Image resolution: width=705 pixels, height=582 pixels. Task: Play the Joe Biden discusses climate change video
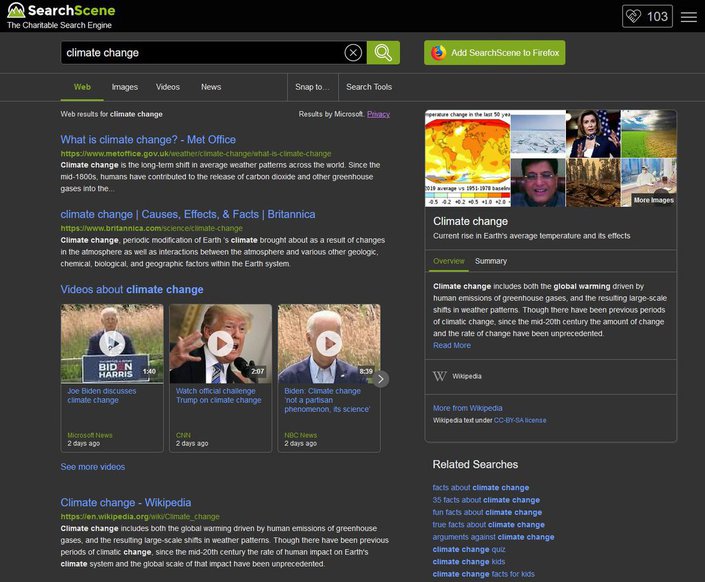[112, 344]
